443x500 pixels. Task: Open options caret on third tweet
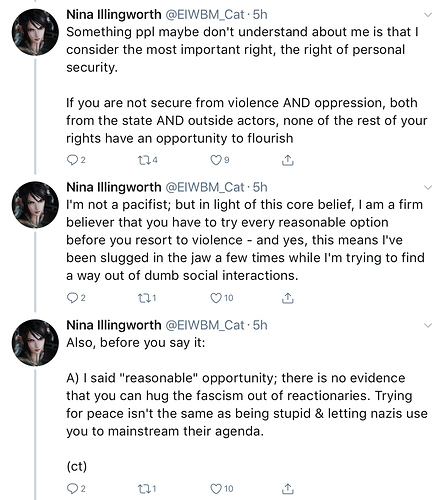(428, 325)
